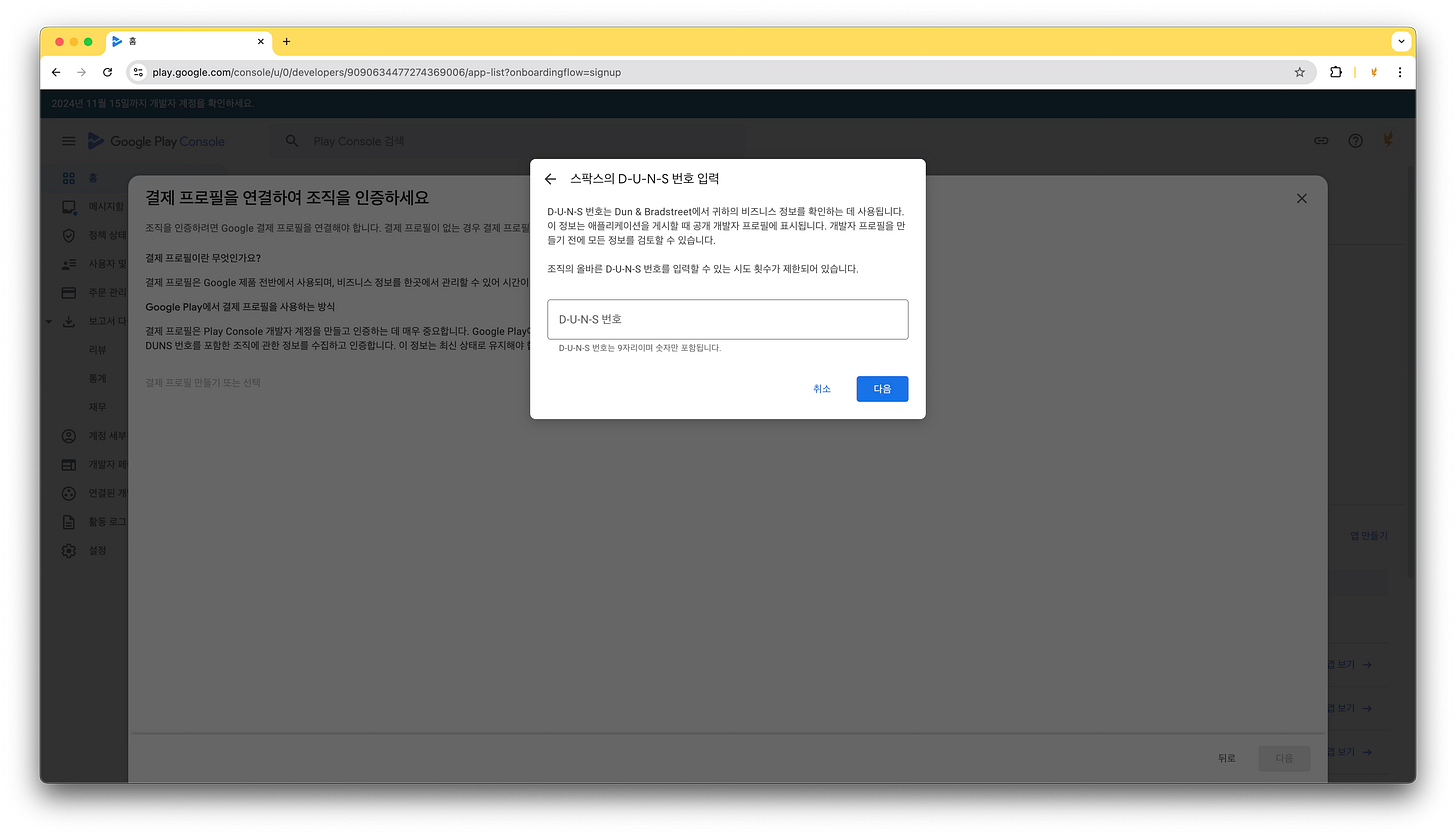Open 메시지함 inbox icon in the sidebar
Screen dimensions: 1456x836
(68, 207)
